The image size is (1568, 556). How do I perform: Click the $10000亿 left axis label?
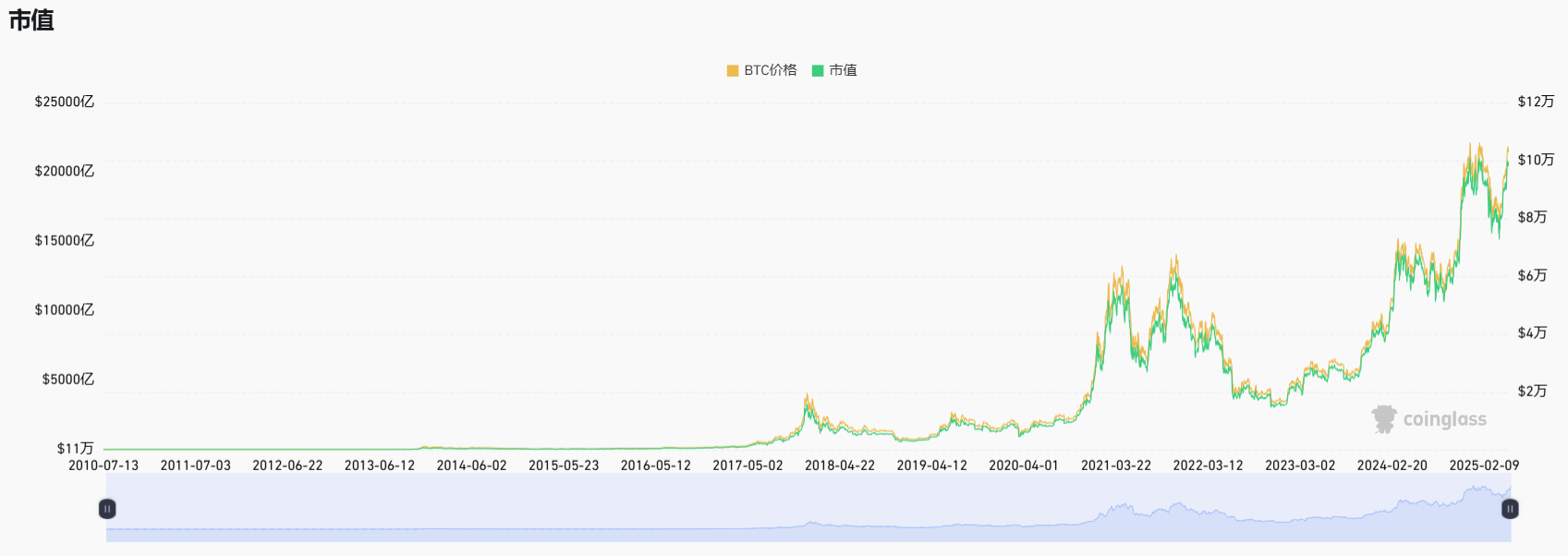click(65, 309)
